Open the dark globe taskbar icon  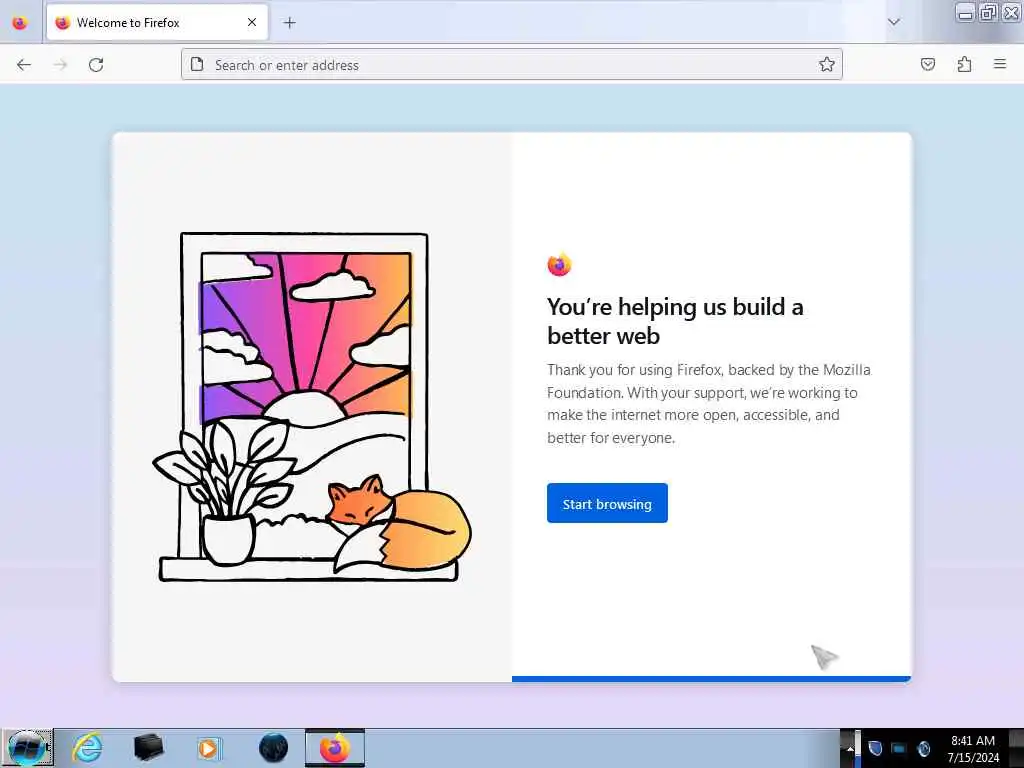coord(273,748)
